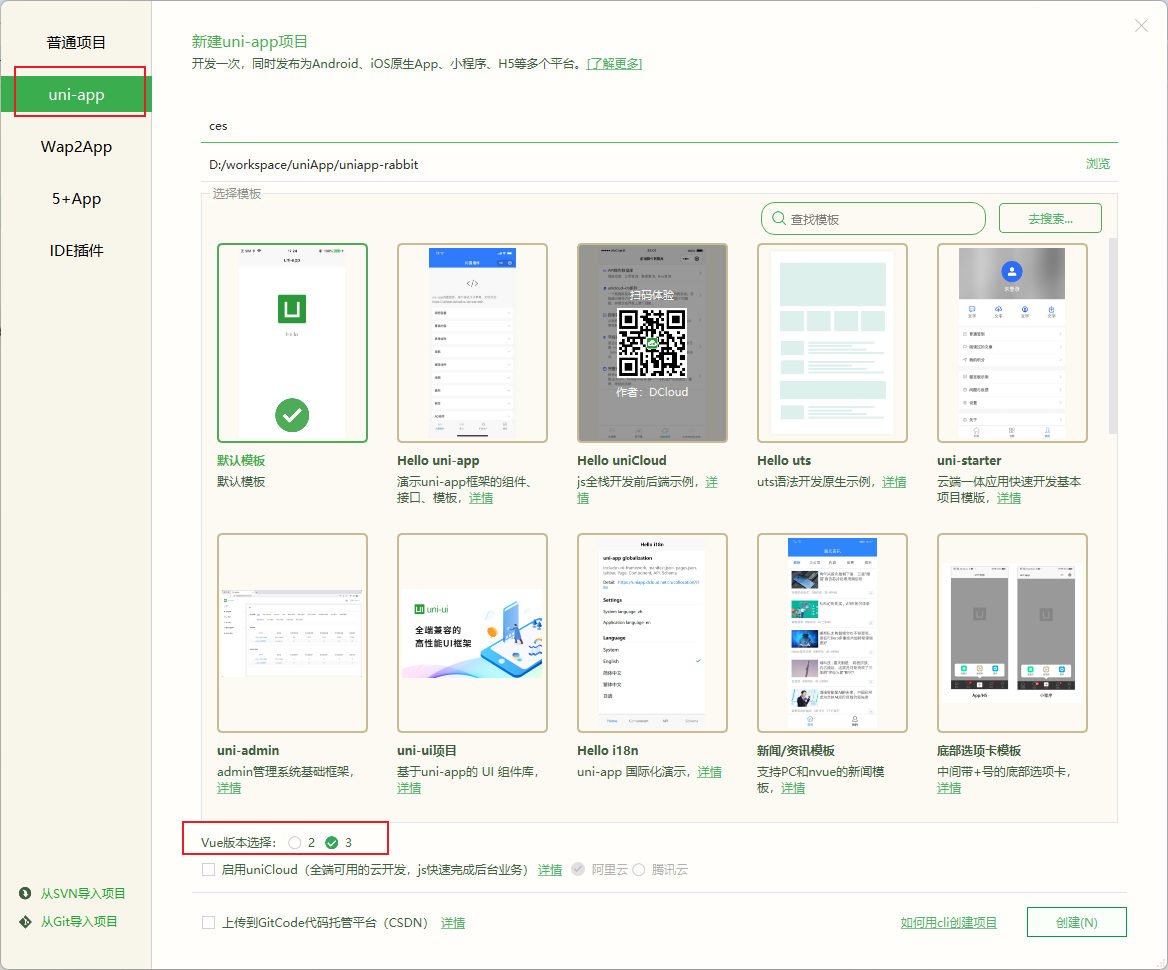Click the SVN import icon
Screen dimensions: 1168x970
tap(25, 893)
